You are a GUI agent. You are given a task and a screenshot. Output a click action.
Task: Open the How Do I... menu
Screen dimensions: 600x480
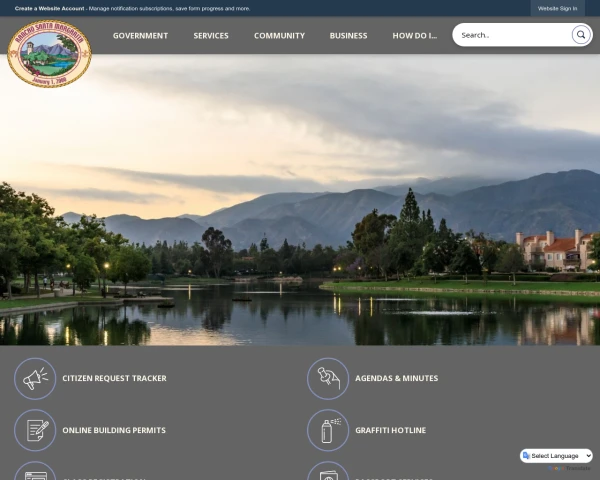click(x=414, y=36)
